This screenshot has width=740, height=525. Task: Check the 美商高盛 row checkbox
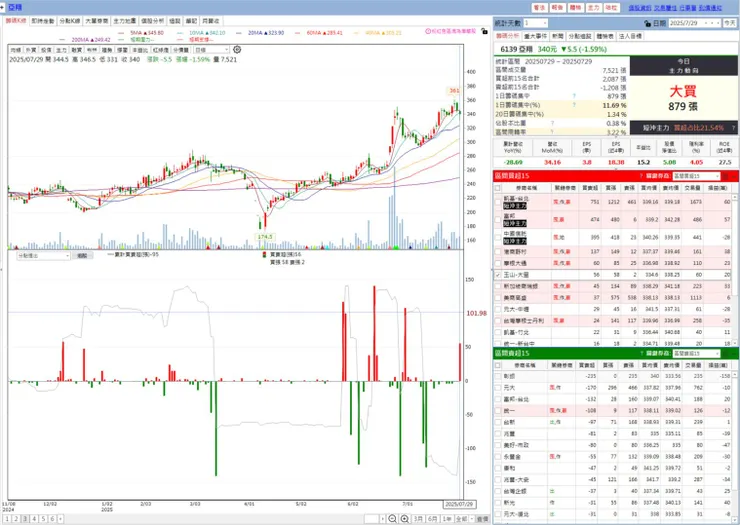pyautogui.click(x=498, y=298)
